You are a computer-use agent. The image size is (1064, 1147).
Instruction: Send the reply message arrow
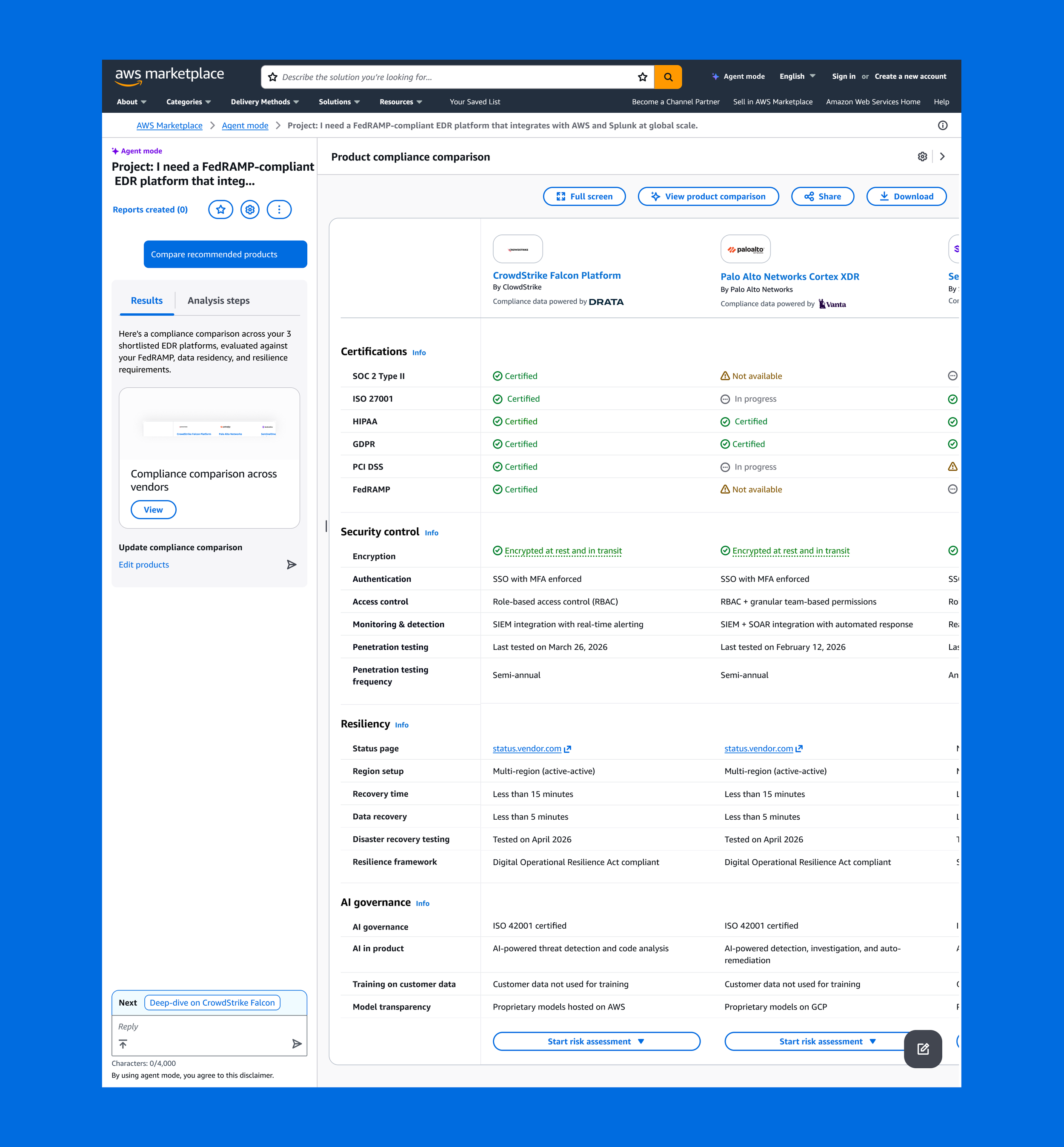pos(297,1044)
